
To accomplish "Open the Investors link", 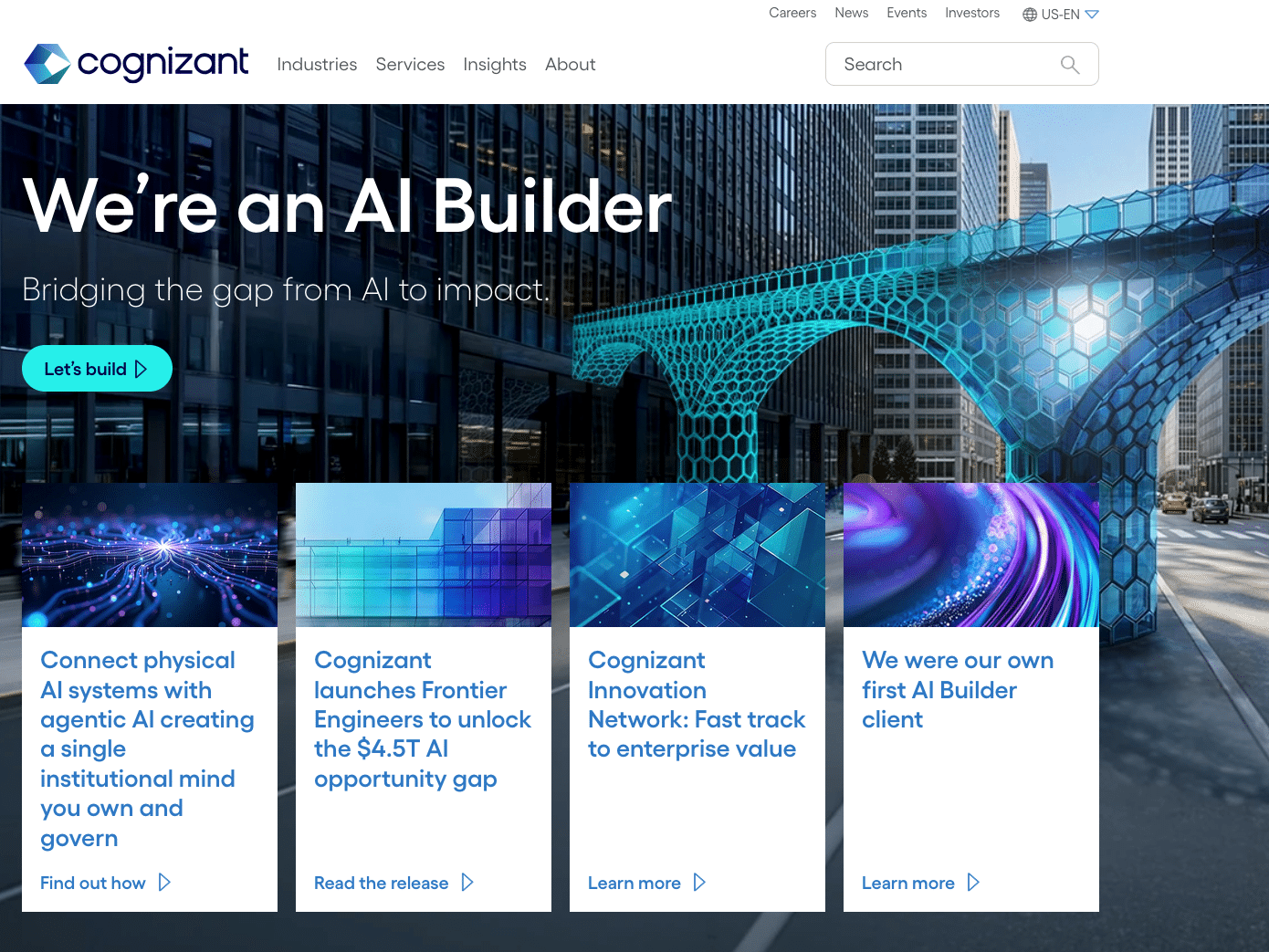I will [x=972, y=13].
